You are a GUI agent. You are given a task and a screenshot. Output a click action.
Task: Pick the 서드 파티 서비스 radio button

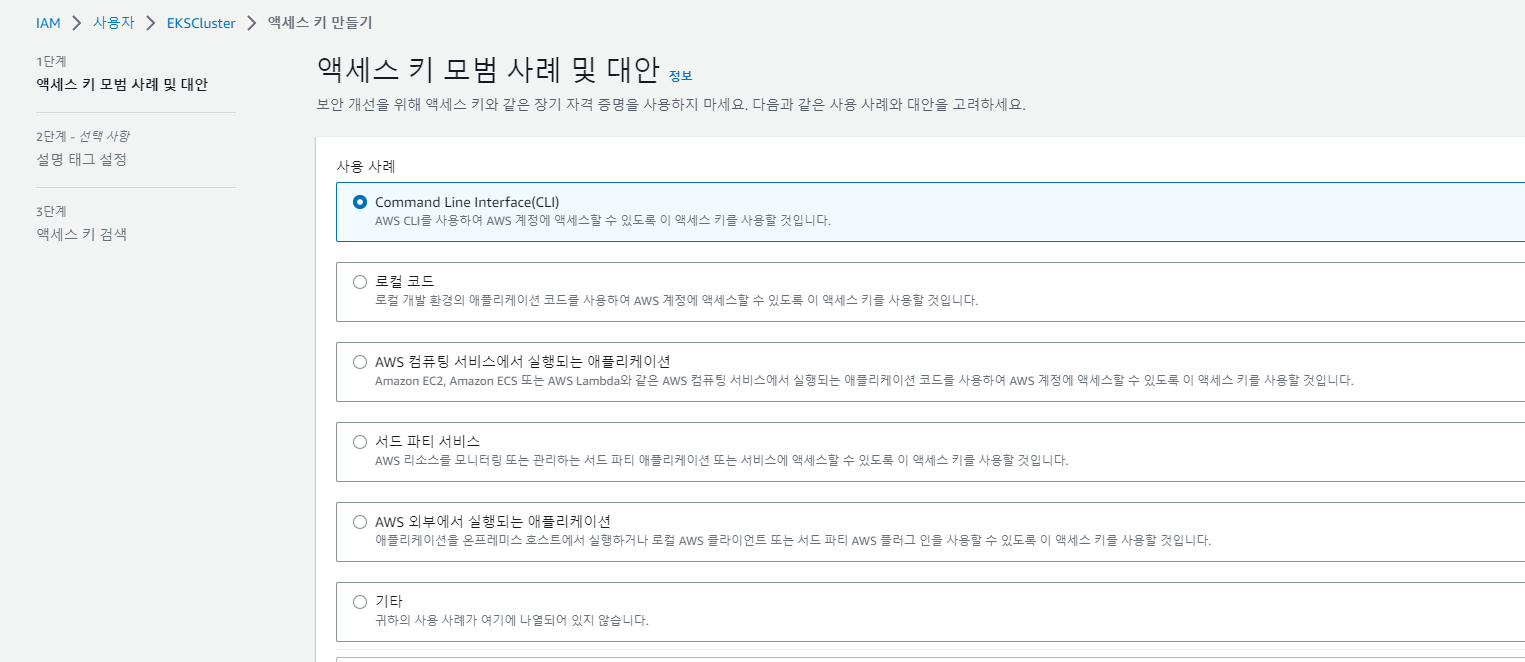tap(360, 442)
